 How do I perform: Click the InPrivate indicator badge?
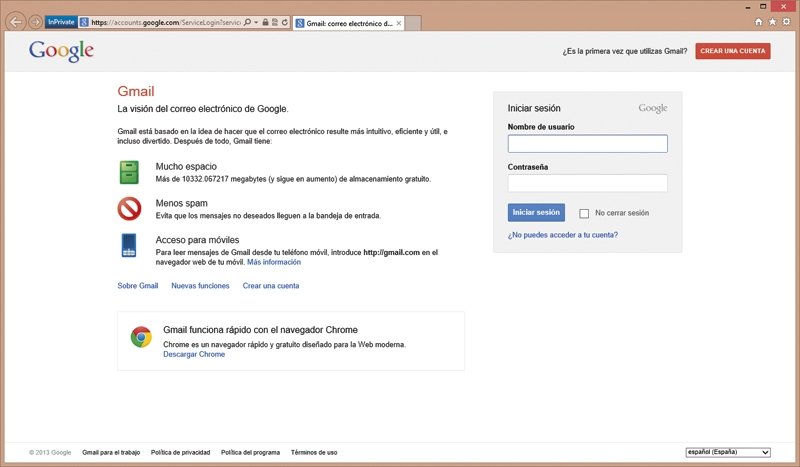tap(61, 22)
